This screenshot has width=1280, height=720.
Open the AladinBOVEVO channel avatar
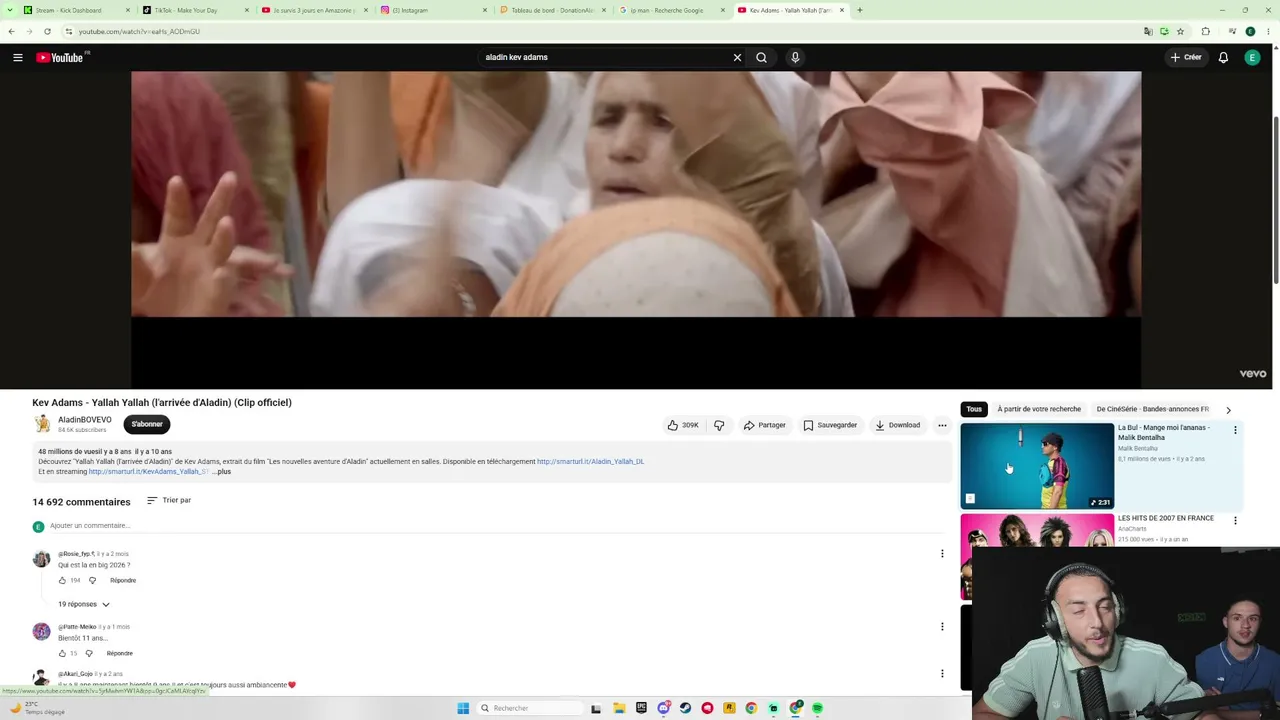[42, 424]
